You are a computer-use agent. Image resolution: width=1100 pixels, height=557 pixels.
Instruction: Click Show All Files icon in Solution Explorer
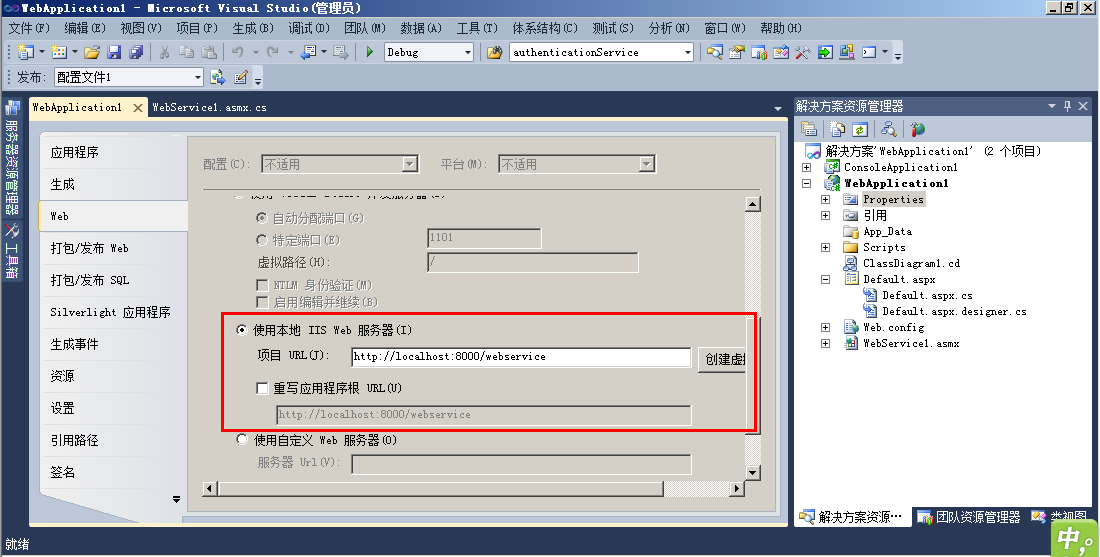click(837, 129)
